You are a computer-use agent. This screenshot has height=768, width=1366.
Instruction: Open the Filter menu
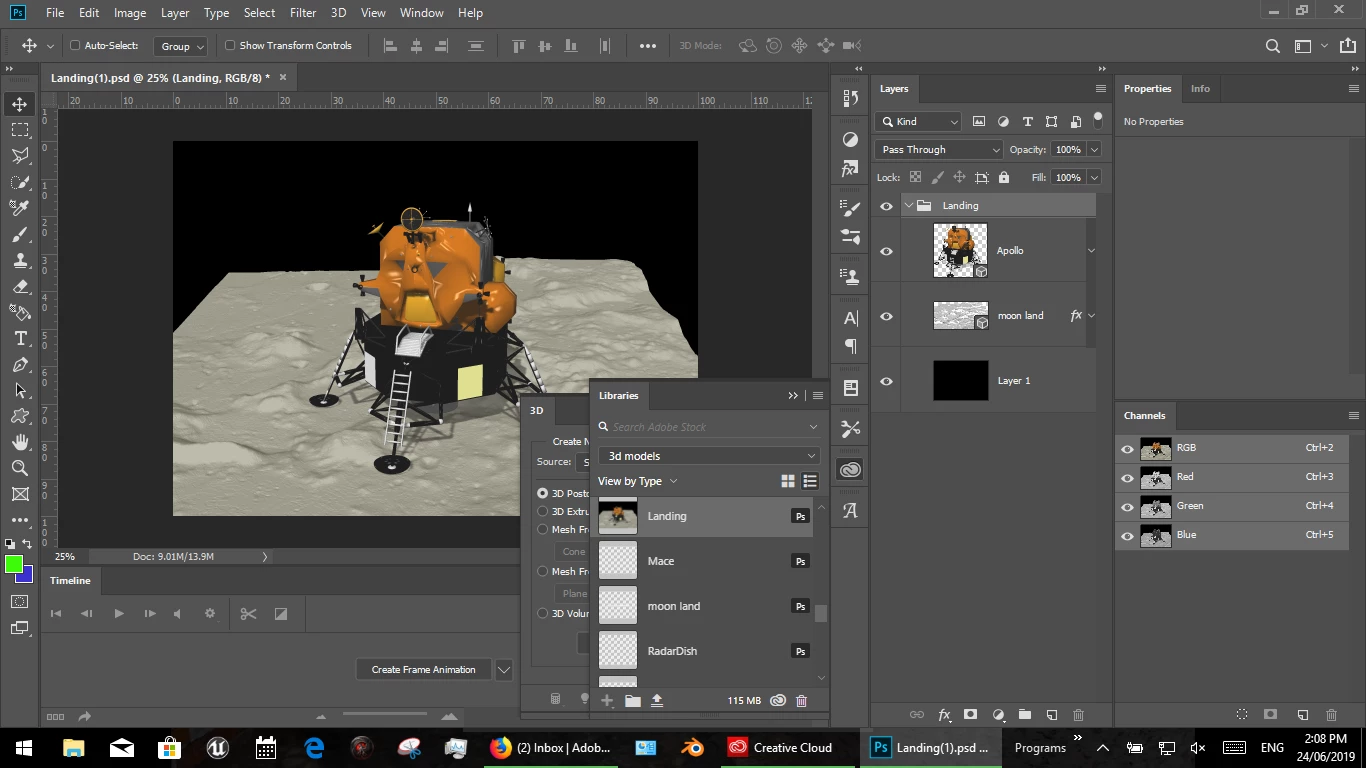(x=303, y=13)
